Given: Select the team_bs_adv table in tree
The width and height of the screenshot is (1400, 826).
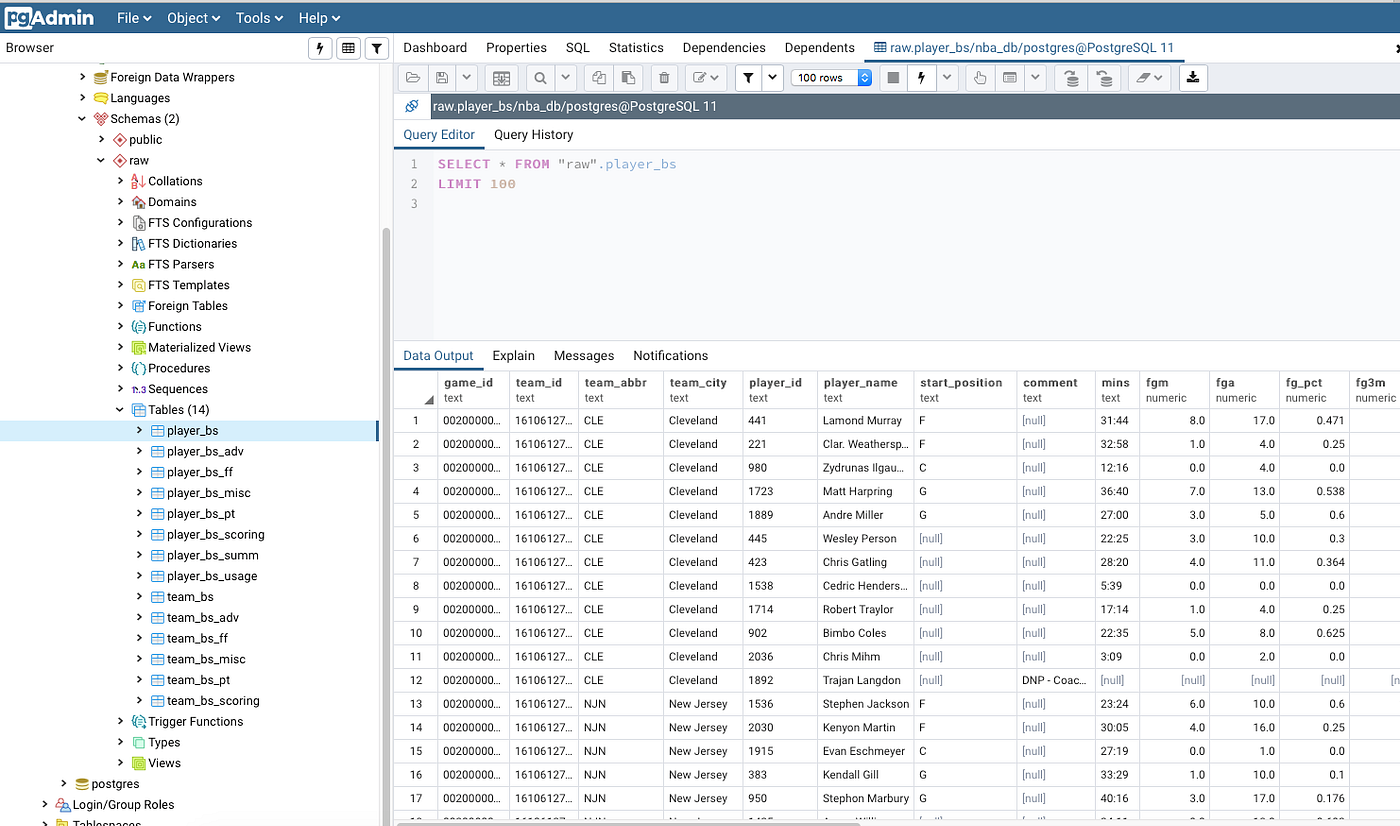Looking at the screenshot, I should click(202, 618).
